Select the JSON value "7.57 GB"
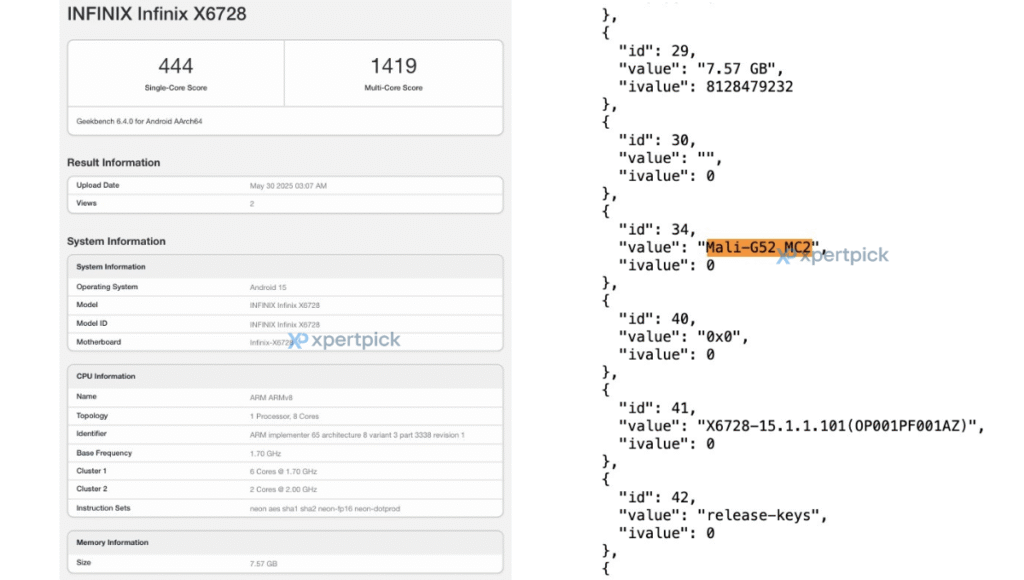 tap(741, 69)
